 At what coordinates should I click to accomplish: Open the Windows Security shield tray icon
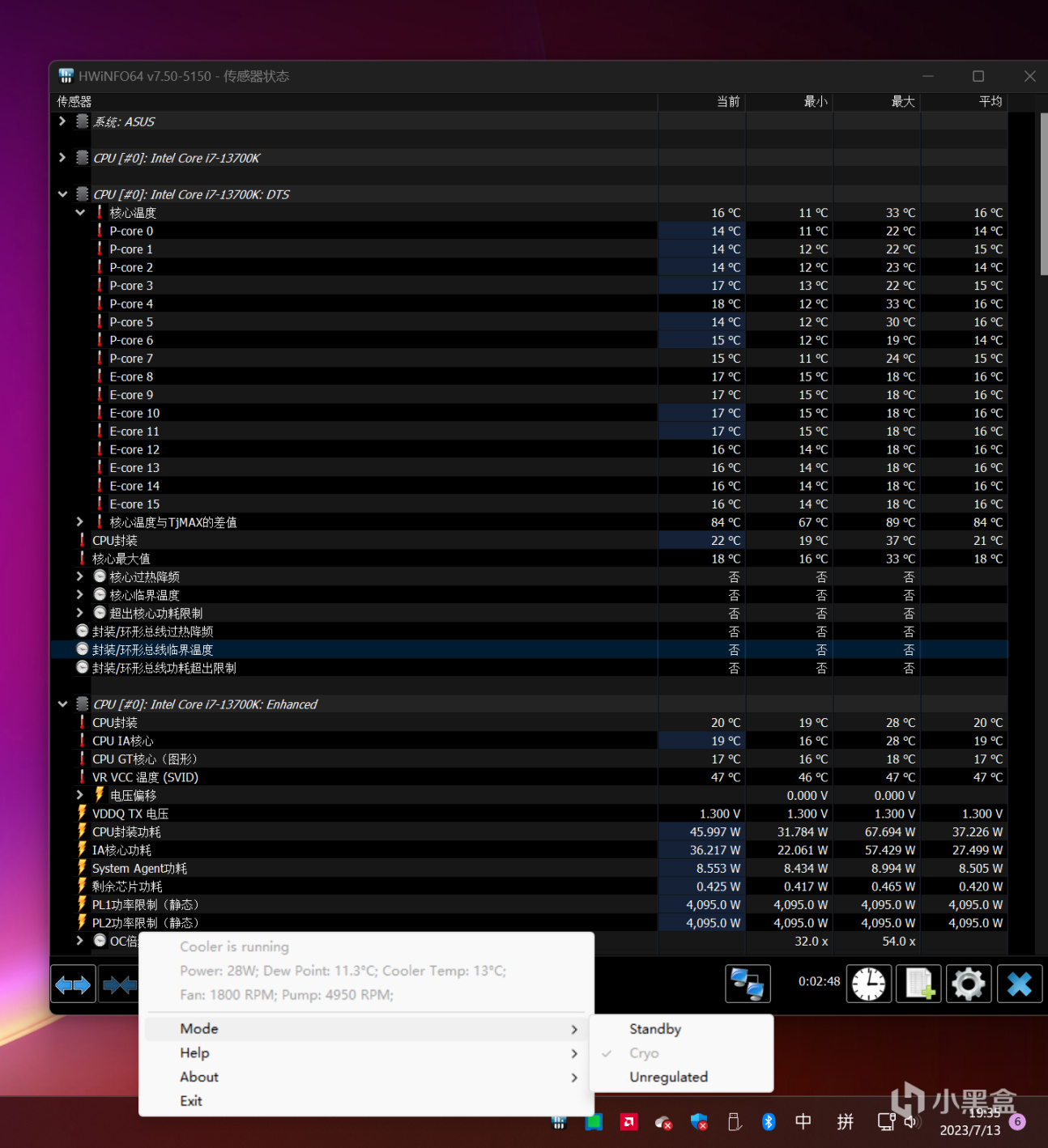coord(699,1122)
